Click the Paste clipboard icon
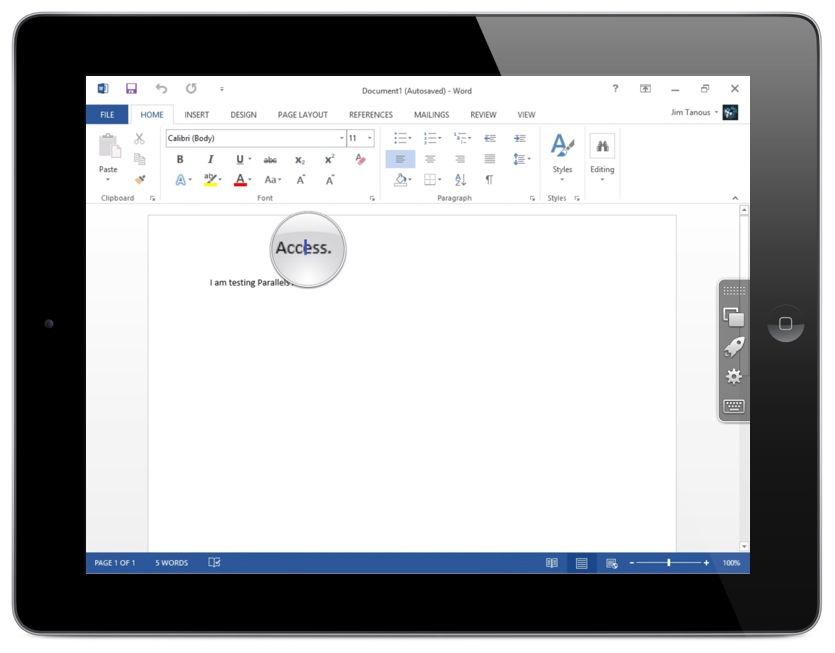 click(110, 146)
